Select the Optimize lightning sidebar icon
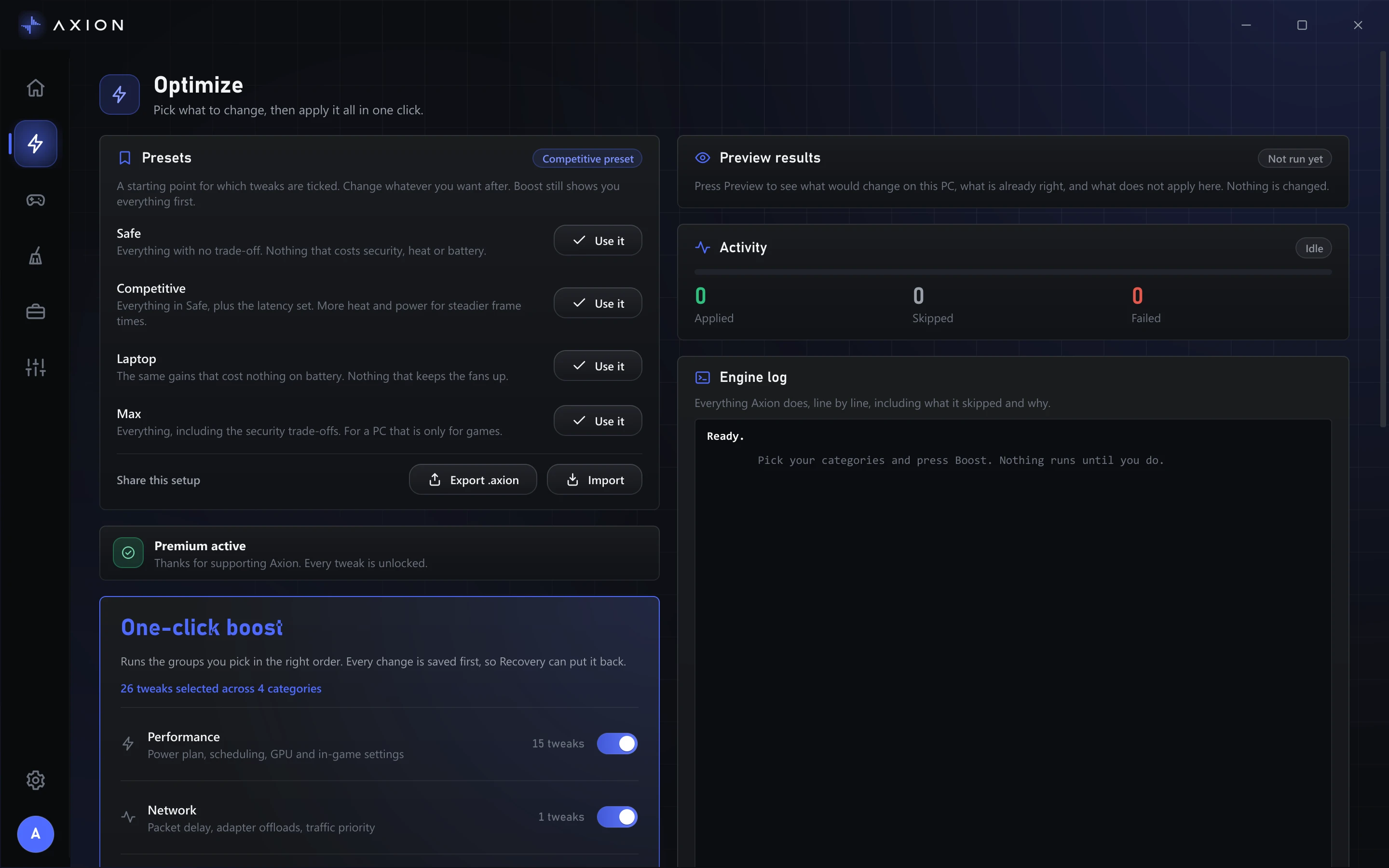 pyautogui.click(x=36, y=144)
